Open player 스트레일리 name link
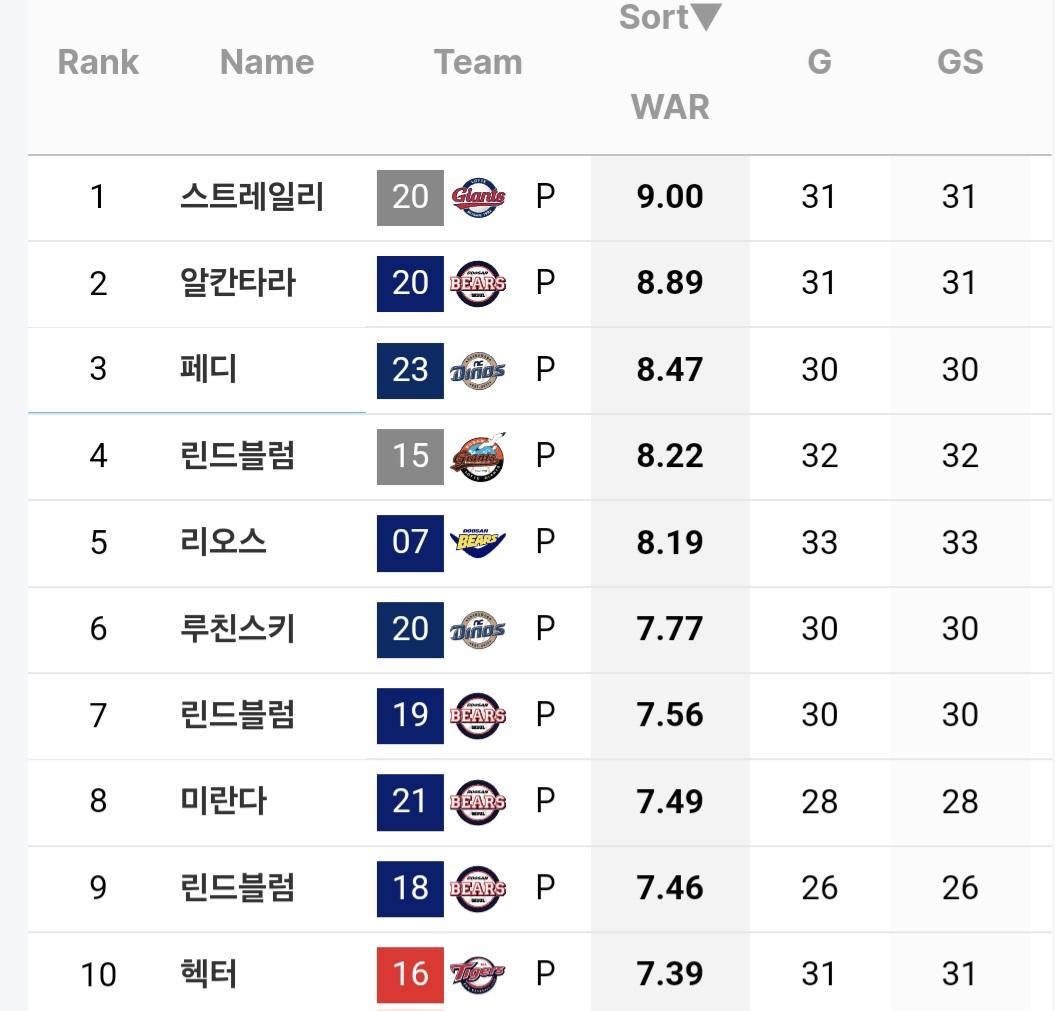Viewport: 1055px width, 1011px height. coord(251,197)
